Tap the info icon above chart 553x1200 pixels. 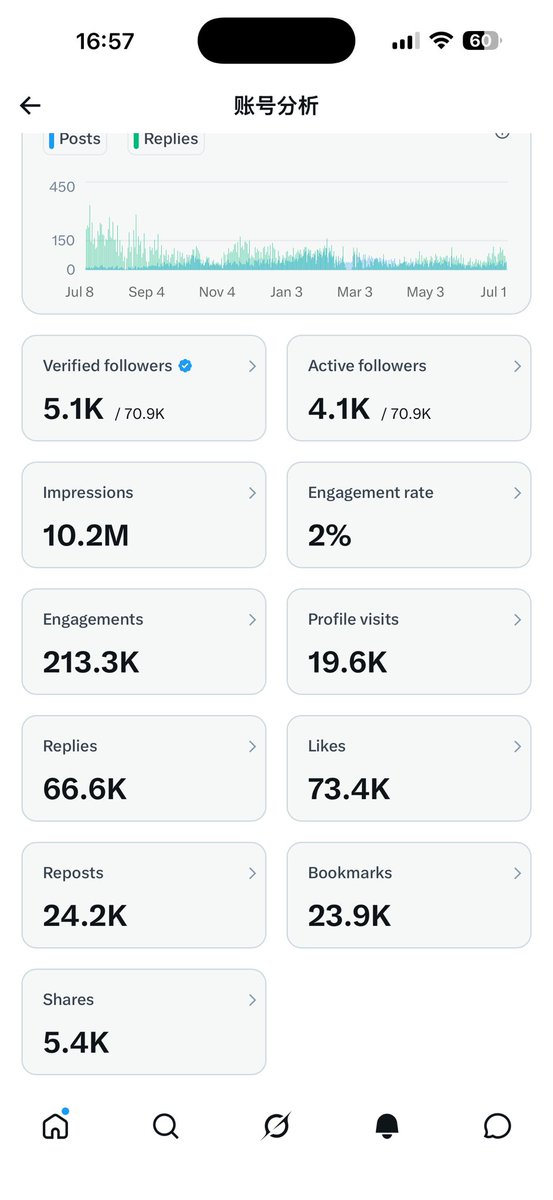[502, 134]
